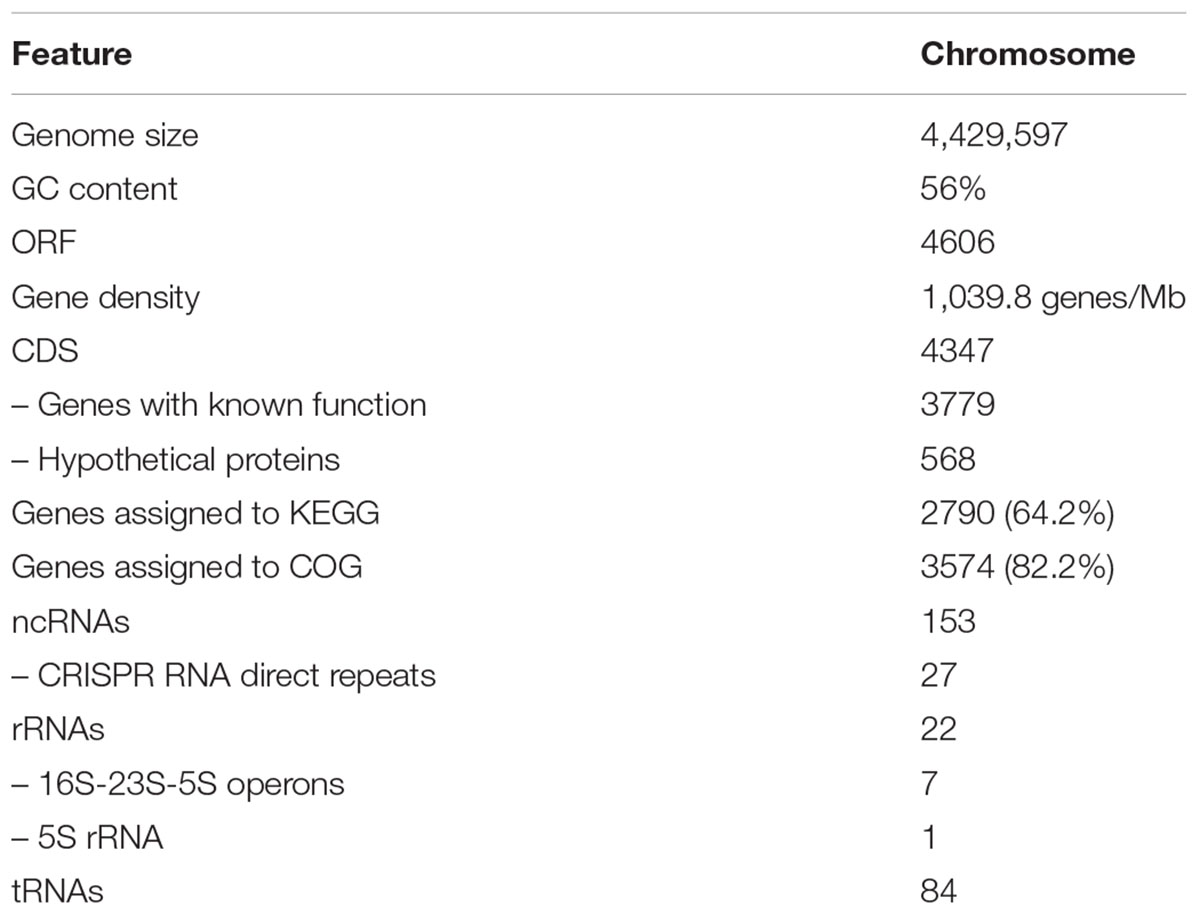The image size is (1200, 915).
Task: Select Genes with known function label
Action: point(219,405)
